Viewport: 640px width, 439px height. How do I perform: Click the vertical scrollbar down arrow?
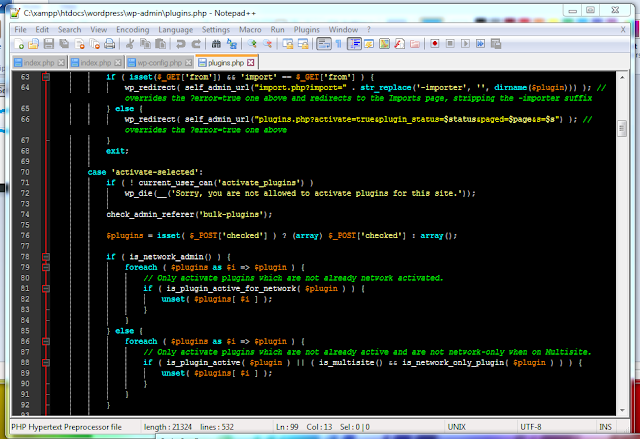(x=622, y=410)
